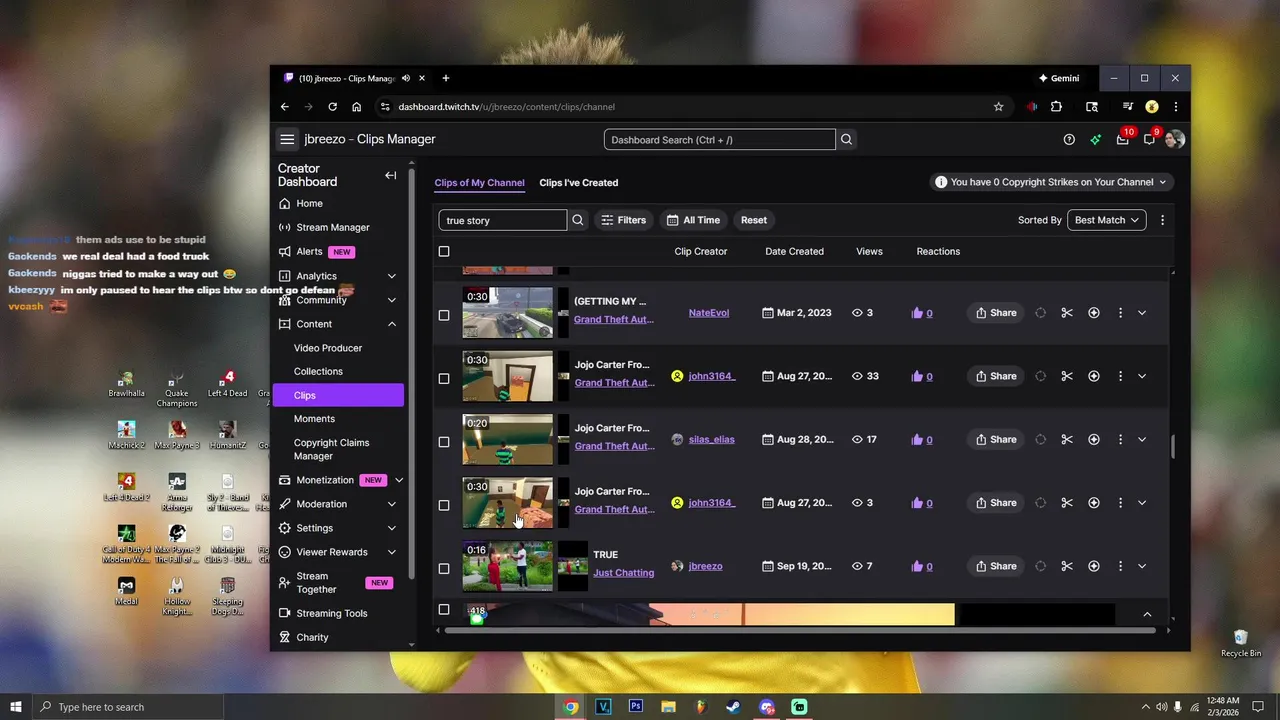Expand the Moderation sidebar section

tap(392, 504)
